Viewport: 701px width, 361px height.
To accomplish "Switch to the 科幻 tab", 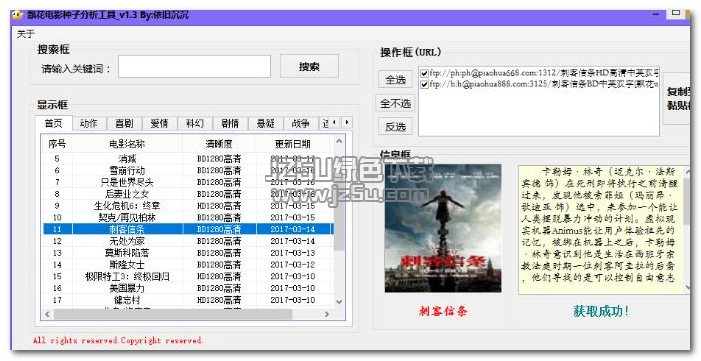I will [194, 123].
